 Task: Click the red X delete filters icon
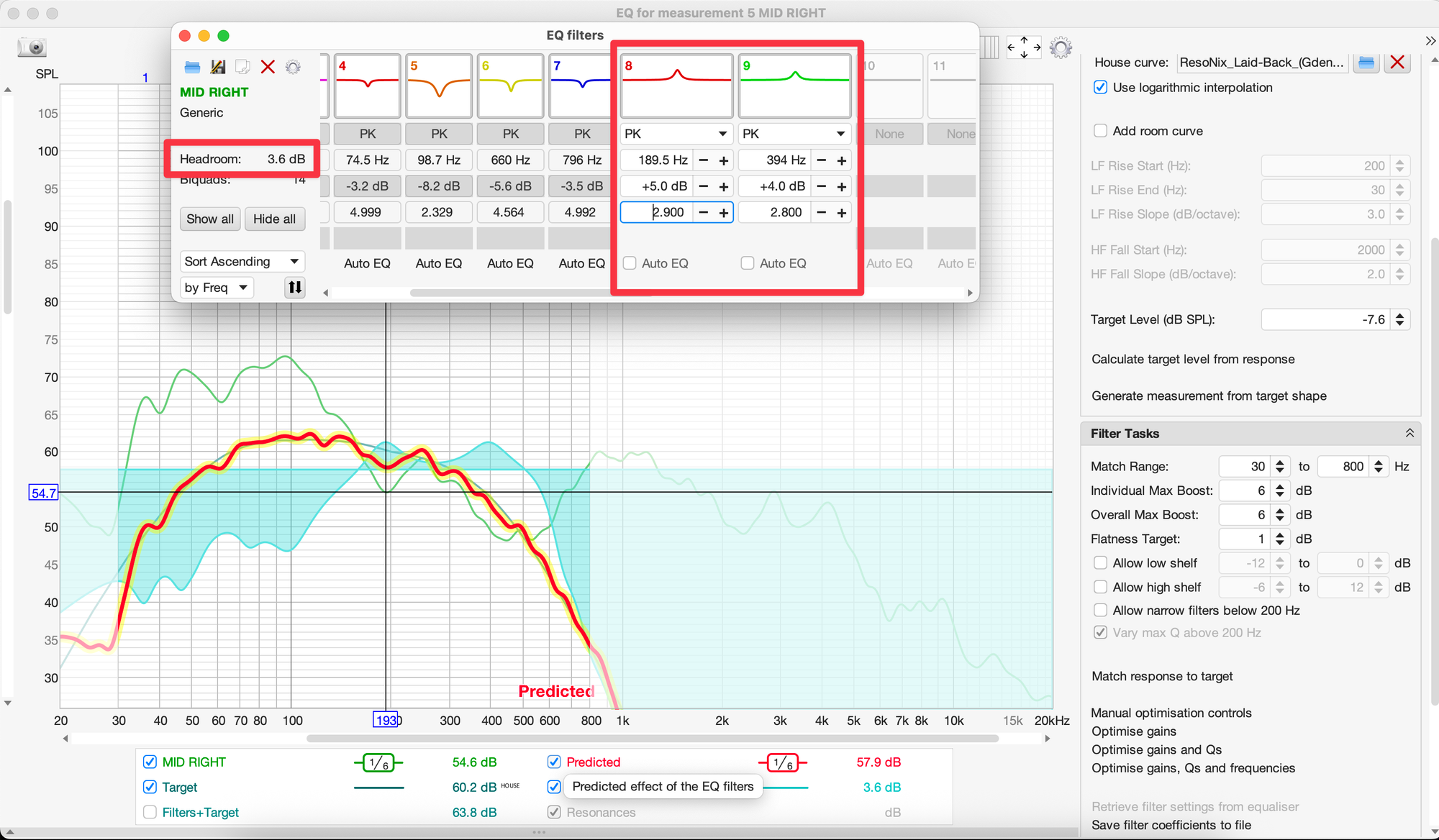(268, 68)
